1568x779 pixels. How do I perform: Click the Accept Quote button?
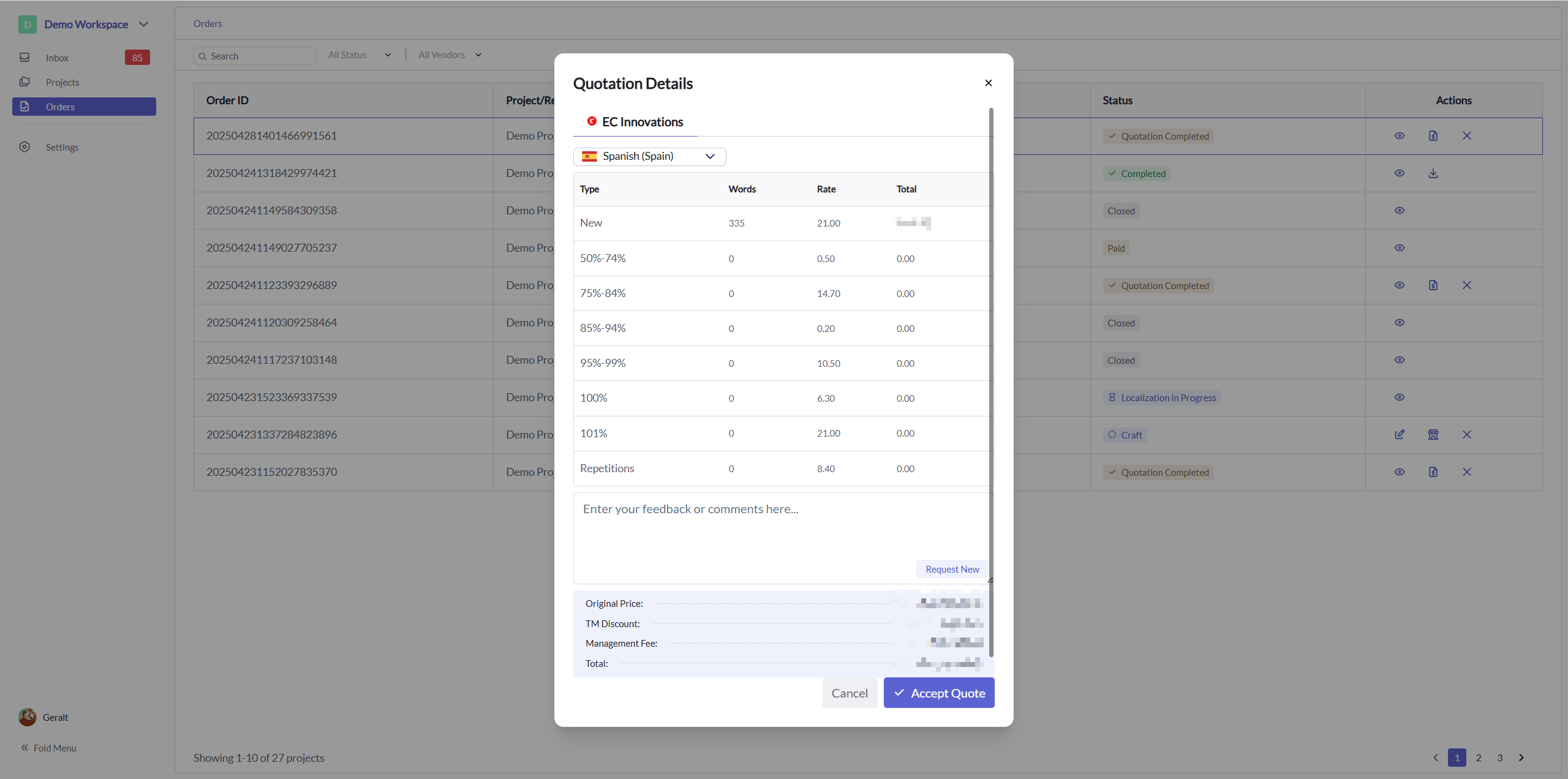point(938,693)
